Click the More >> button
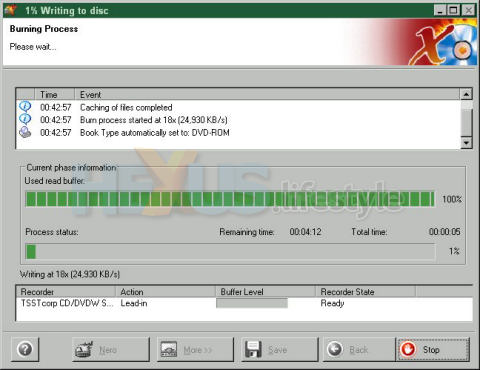Screen dimensions: 480x370 click(x=195, y=349)
